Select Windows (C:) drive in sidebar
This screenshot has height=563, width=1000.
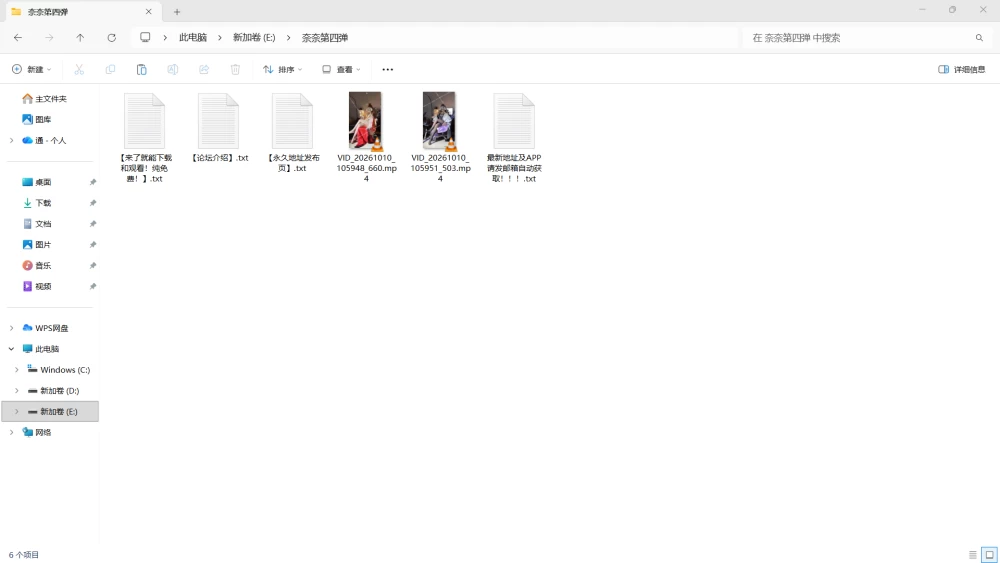(x=59, y=370)
